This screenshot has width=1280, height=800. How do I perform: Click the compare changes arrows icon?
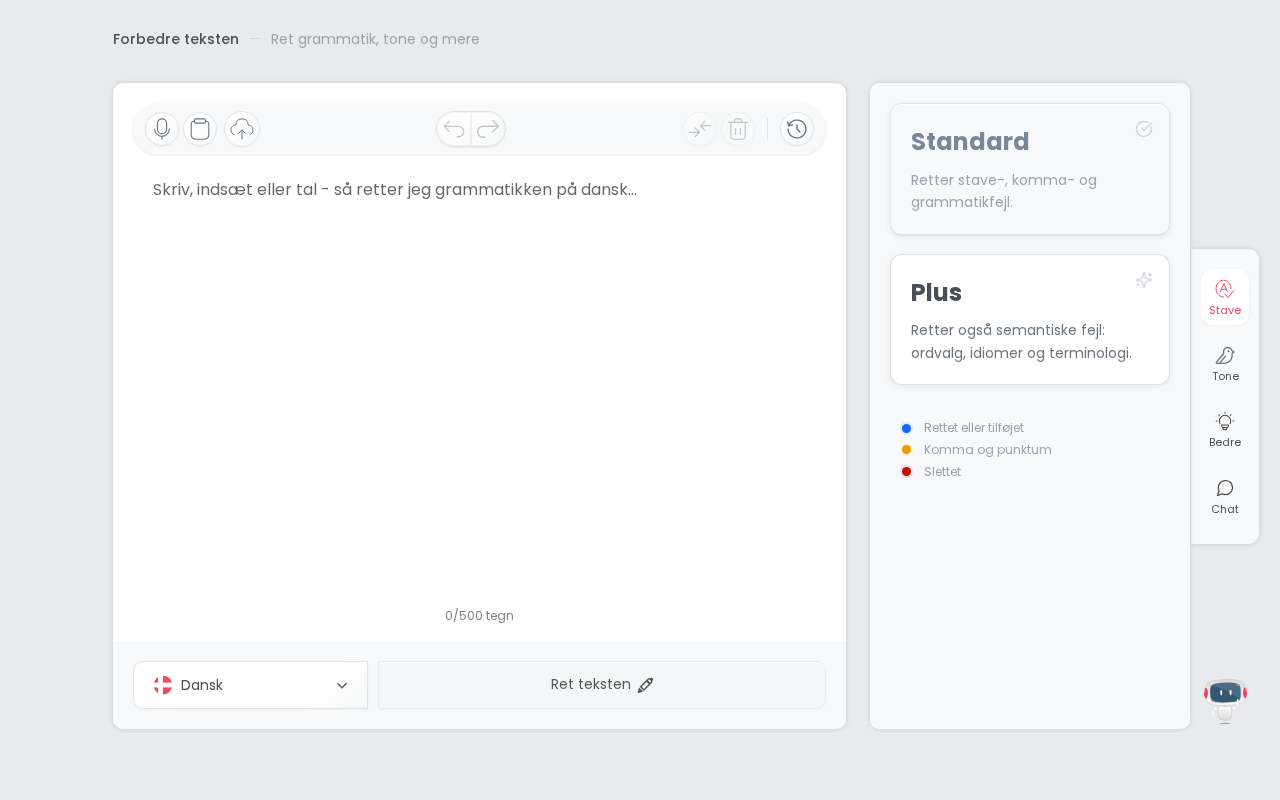point(700,129)
